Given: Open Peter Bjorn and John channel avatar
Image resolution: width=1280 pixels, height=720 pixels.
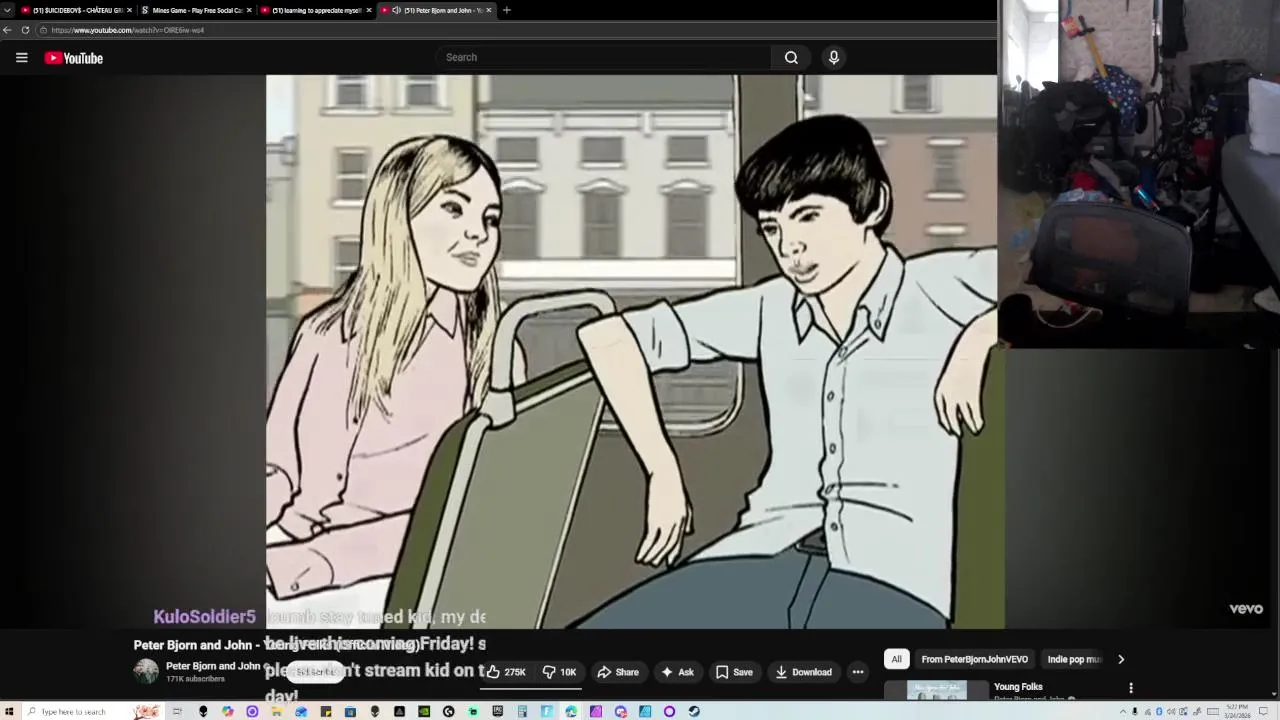Looking at the screenshot, I should (146, 672).
